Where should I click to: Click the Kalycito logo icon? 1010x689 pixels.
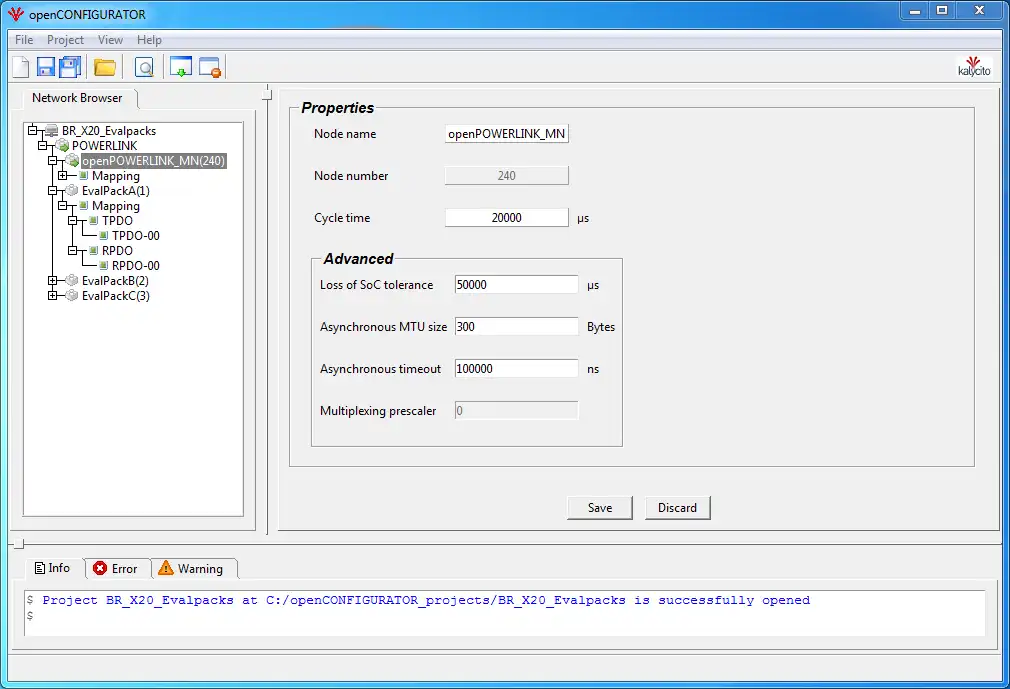tap(974, 66)
